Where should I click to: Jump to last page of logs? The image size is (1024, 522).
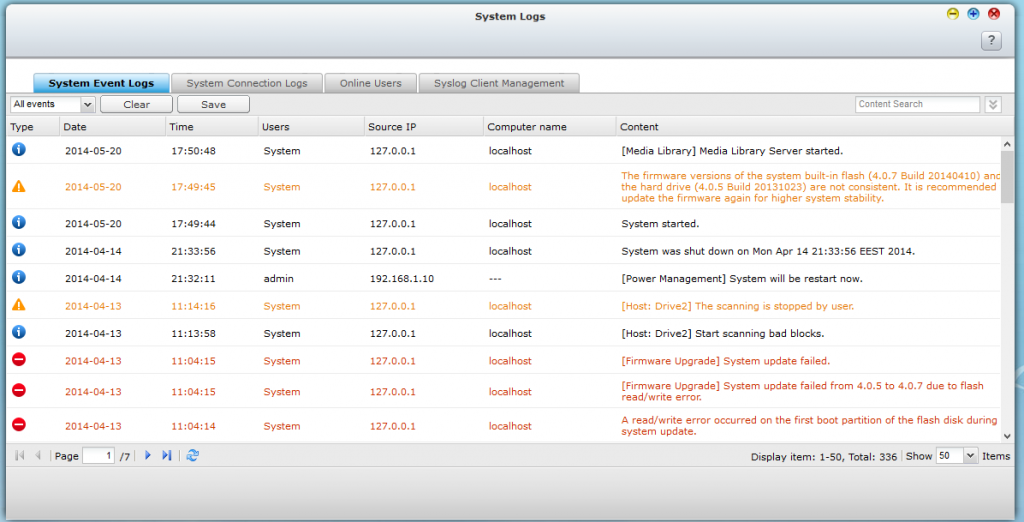pos(167,455)
